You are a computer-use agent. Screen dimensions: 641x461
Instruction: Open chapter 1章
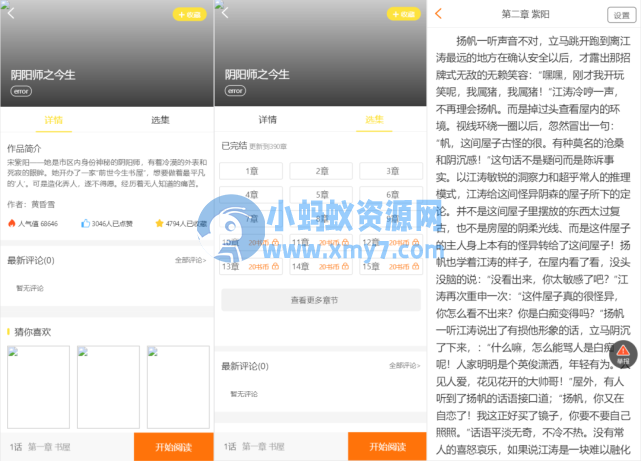251,171
